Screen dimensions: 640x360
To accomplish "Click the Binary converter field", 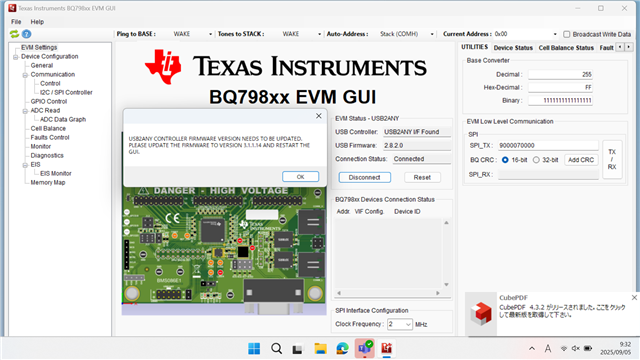I will point(560,100).
